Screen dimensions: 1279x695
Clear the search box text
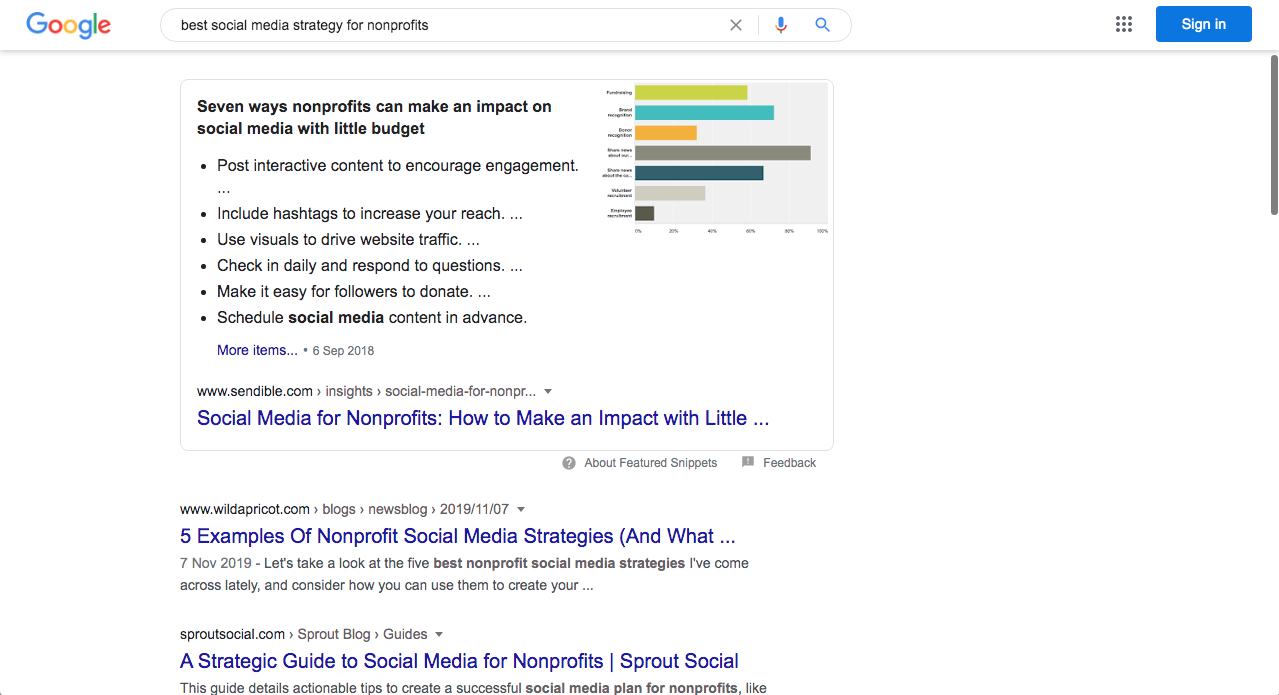tap(736, 25)
